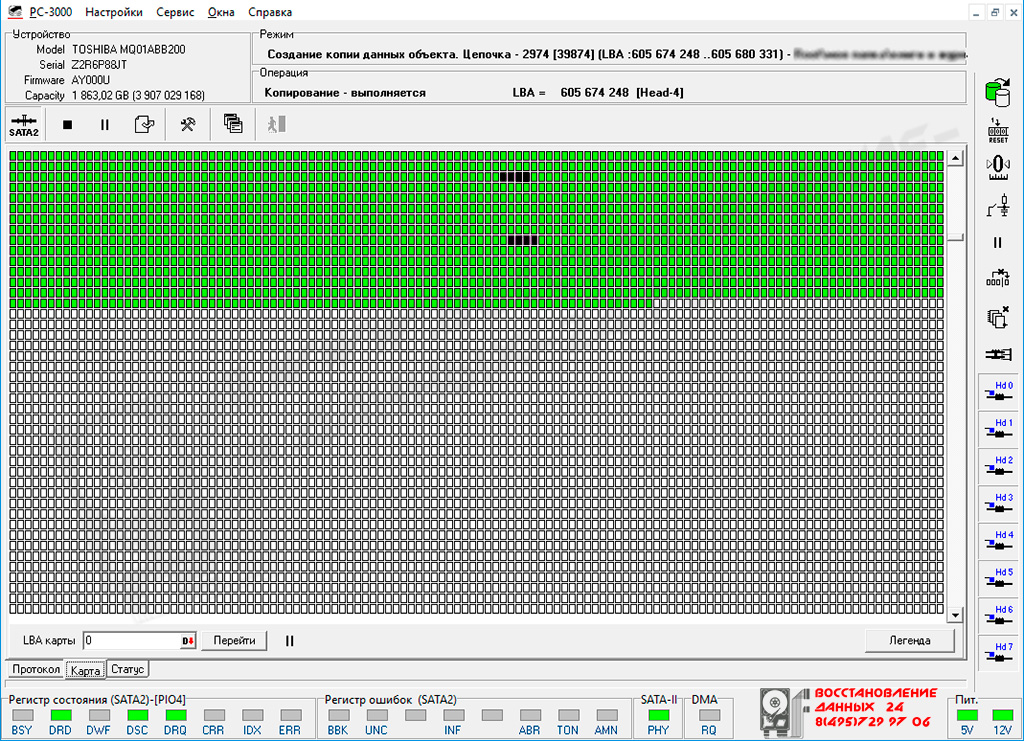Toggle head Hd 5

(x=999, y=578)
